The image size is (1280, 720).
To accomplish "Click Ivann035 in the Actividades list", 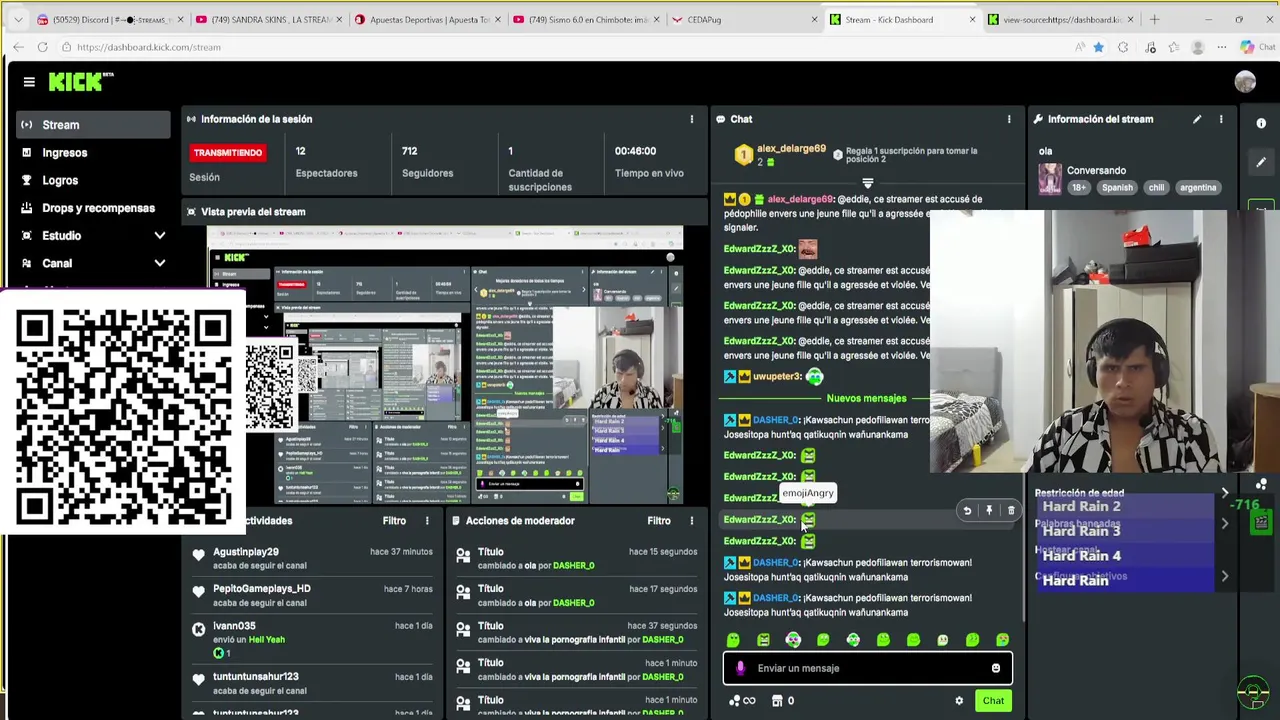I will [234, 626].
